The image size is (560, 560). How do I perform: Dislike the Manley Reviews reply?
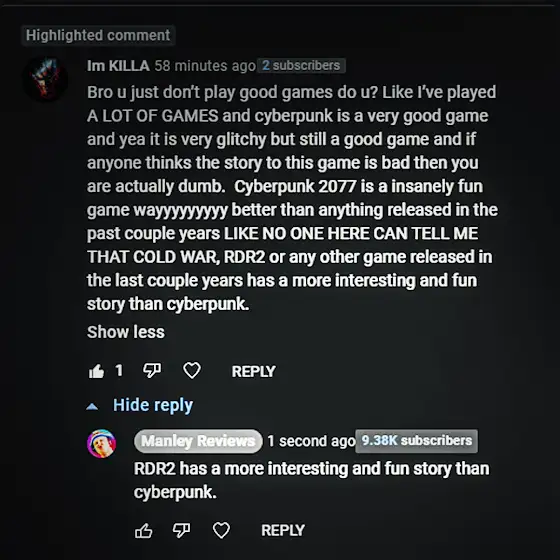pyautogui.click(x=181, y=530)
